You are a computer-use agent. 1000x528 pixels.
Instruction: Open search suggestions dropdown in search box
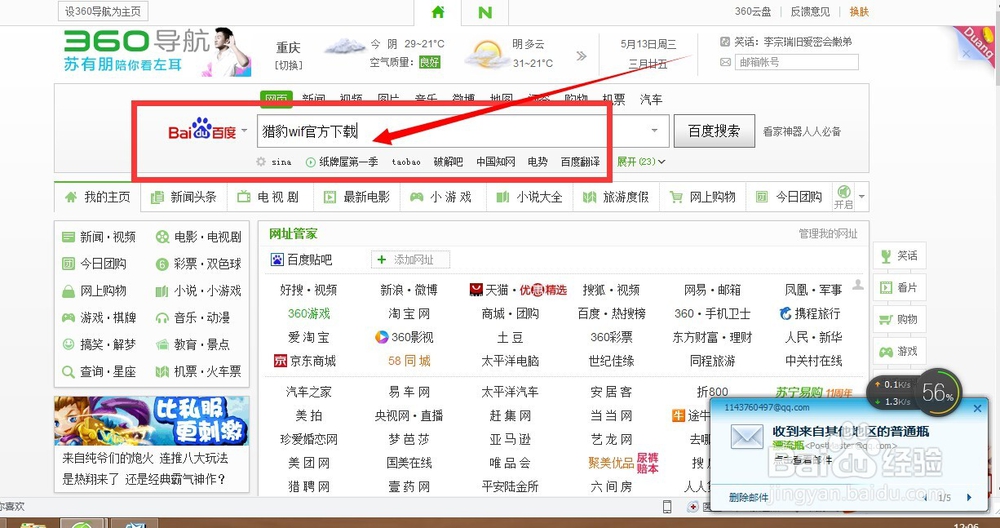654,131
